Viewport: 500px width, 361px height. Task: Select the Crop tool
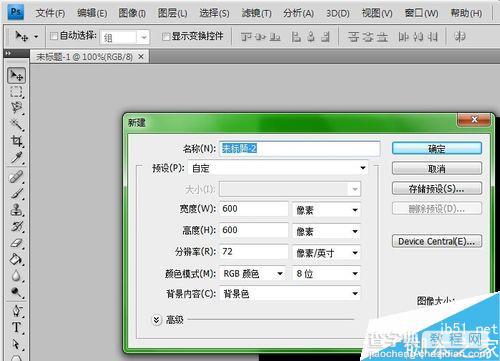click(x=16, y=141)
